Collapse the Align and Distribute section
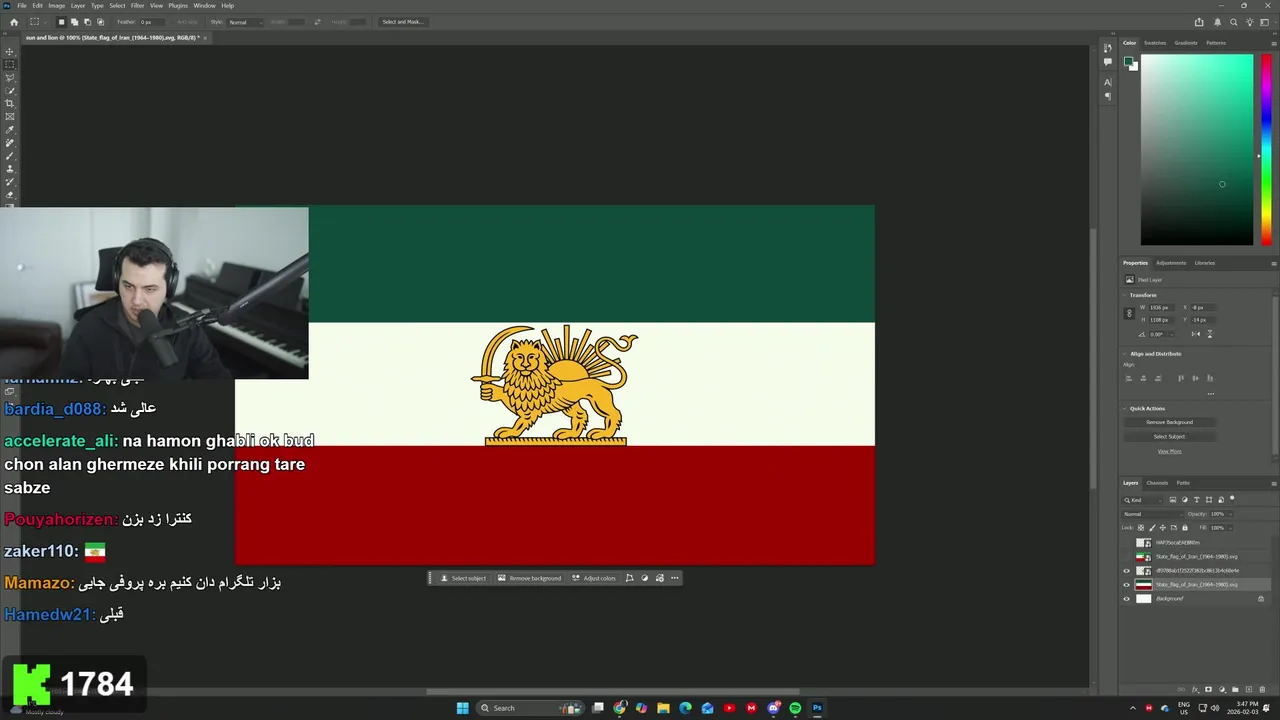This screenshot has width=1280, height=720. pyautogui.click(x=1124, y=354)
